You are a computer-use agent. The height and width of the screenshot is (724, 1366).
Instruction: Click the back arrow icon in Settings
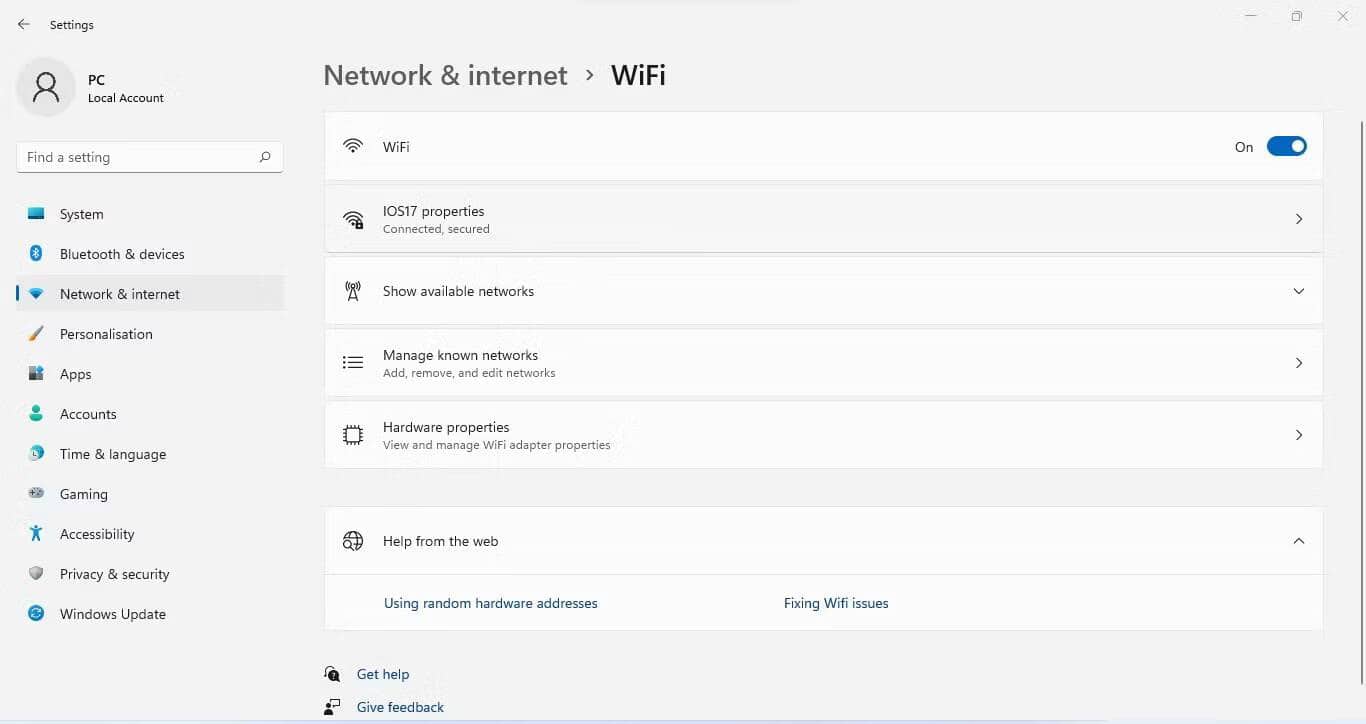tap(24, 24)
